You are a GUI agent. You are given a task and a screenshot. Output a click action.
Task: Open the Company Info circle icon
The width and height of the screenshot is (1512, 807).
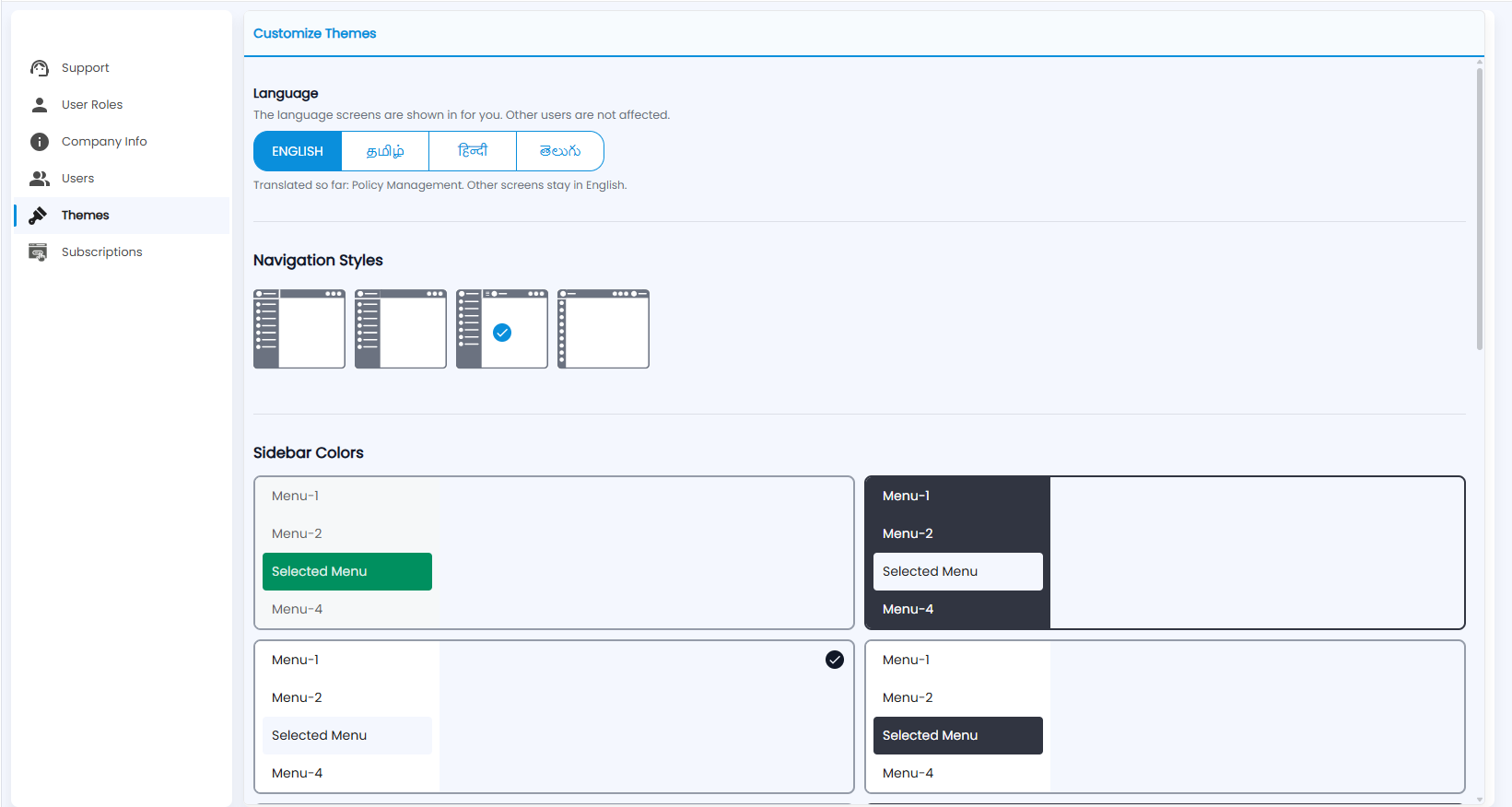(x=40, y=142)
